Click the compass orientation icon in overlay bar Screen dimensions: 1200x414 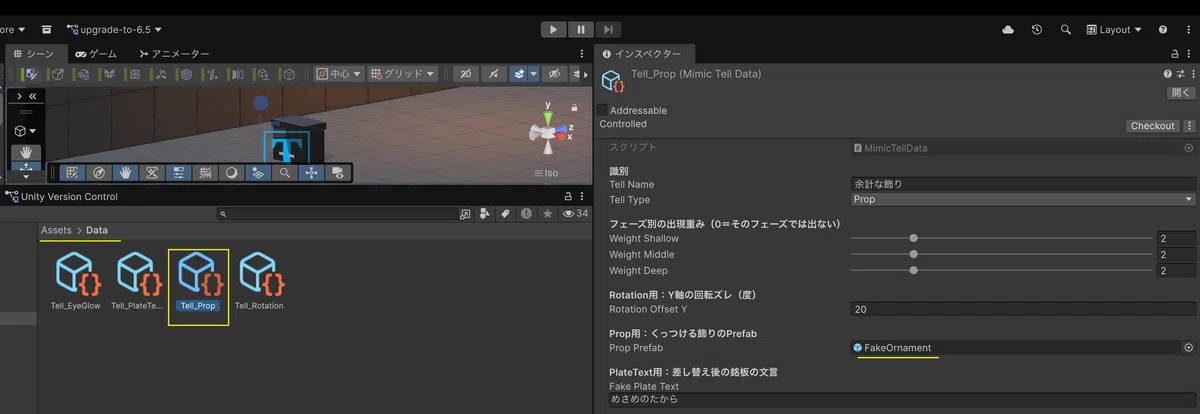pyautogui.click(x=98, y=173)
